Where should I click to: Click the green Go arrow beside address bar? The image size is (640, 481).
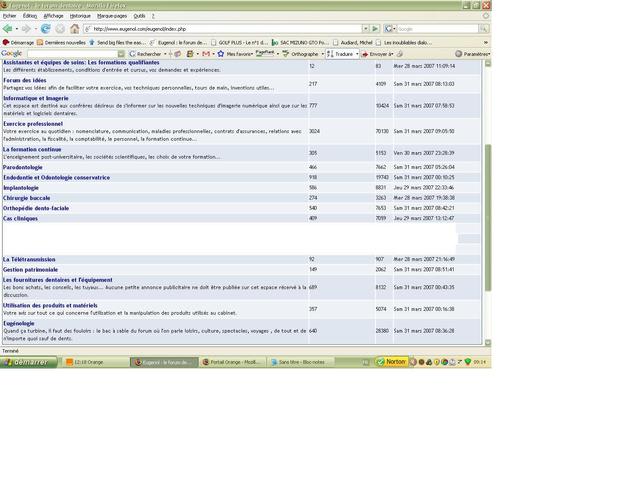tap(375, 29)
